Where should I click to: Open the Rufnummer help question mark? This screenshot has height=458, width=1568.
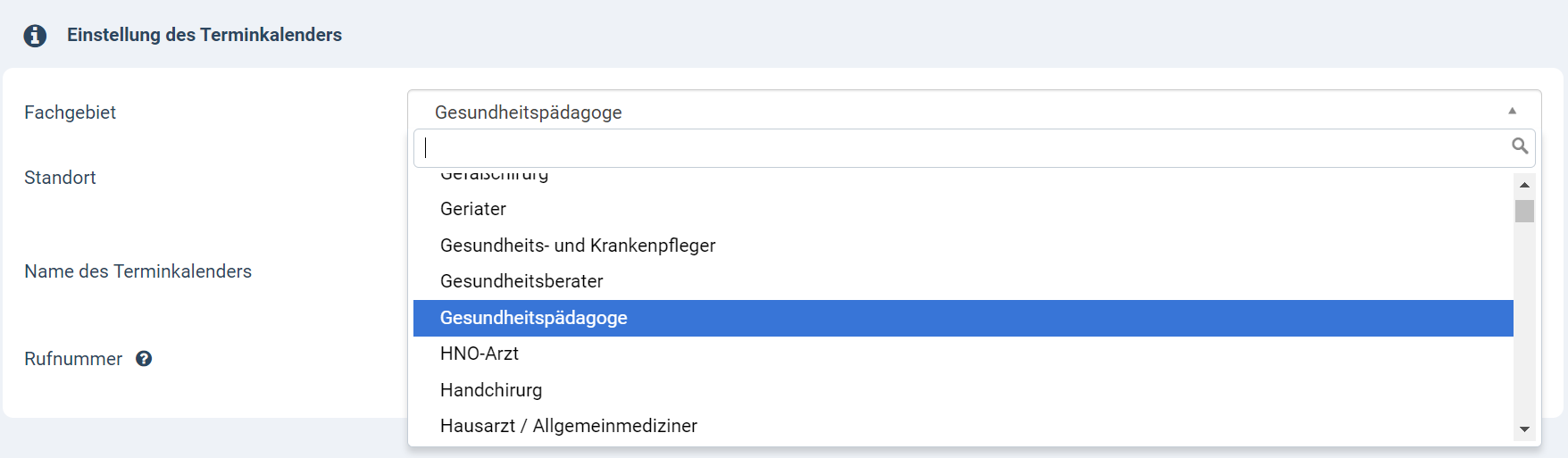click(x=144, y=359)
